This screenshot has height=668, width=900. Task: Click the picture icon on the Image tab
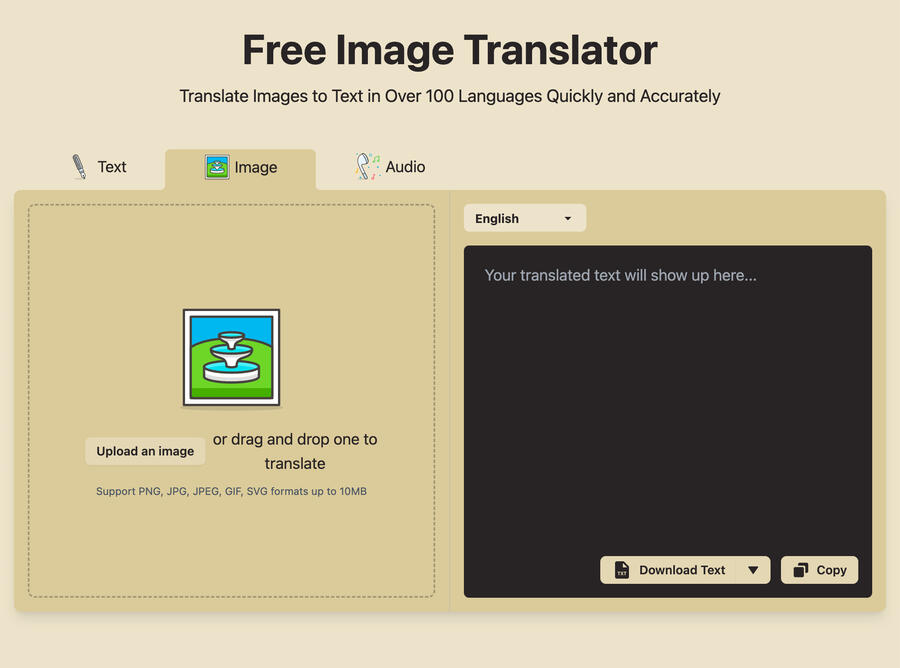coord(217,167)
